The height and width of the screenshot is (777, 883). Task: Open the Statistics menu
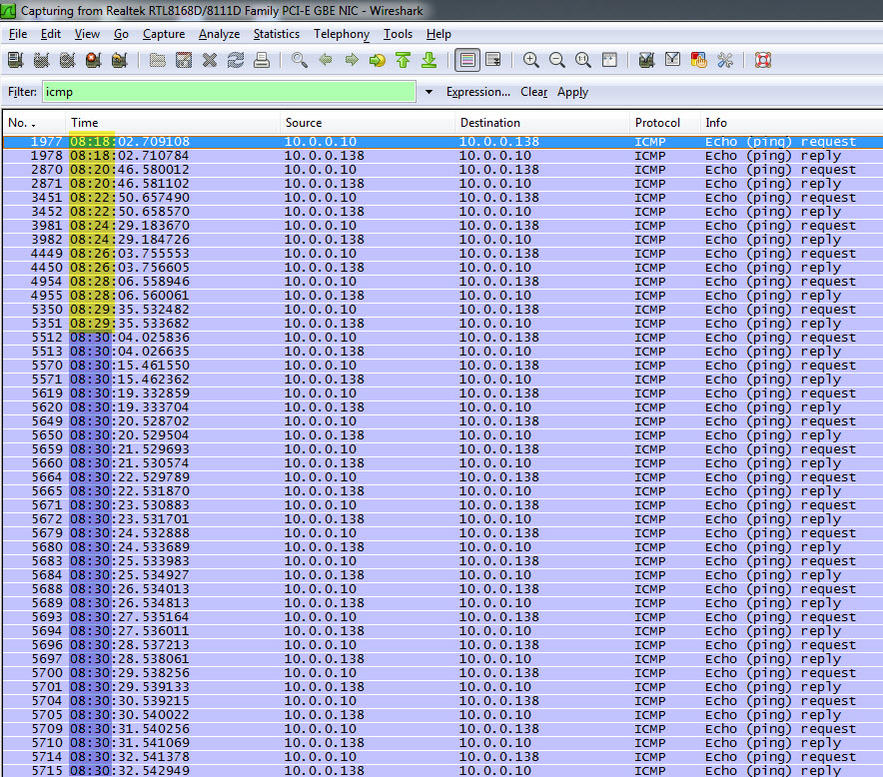(x=277, y=34)
